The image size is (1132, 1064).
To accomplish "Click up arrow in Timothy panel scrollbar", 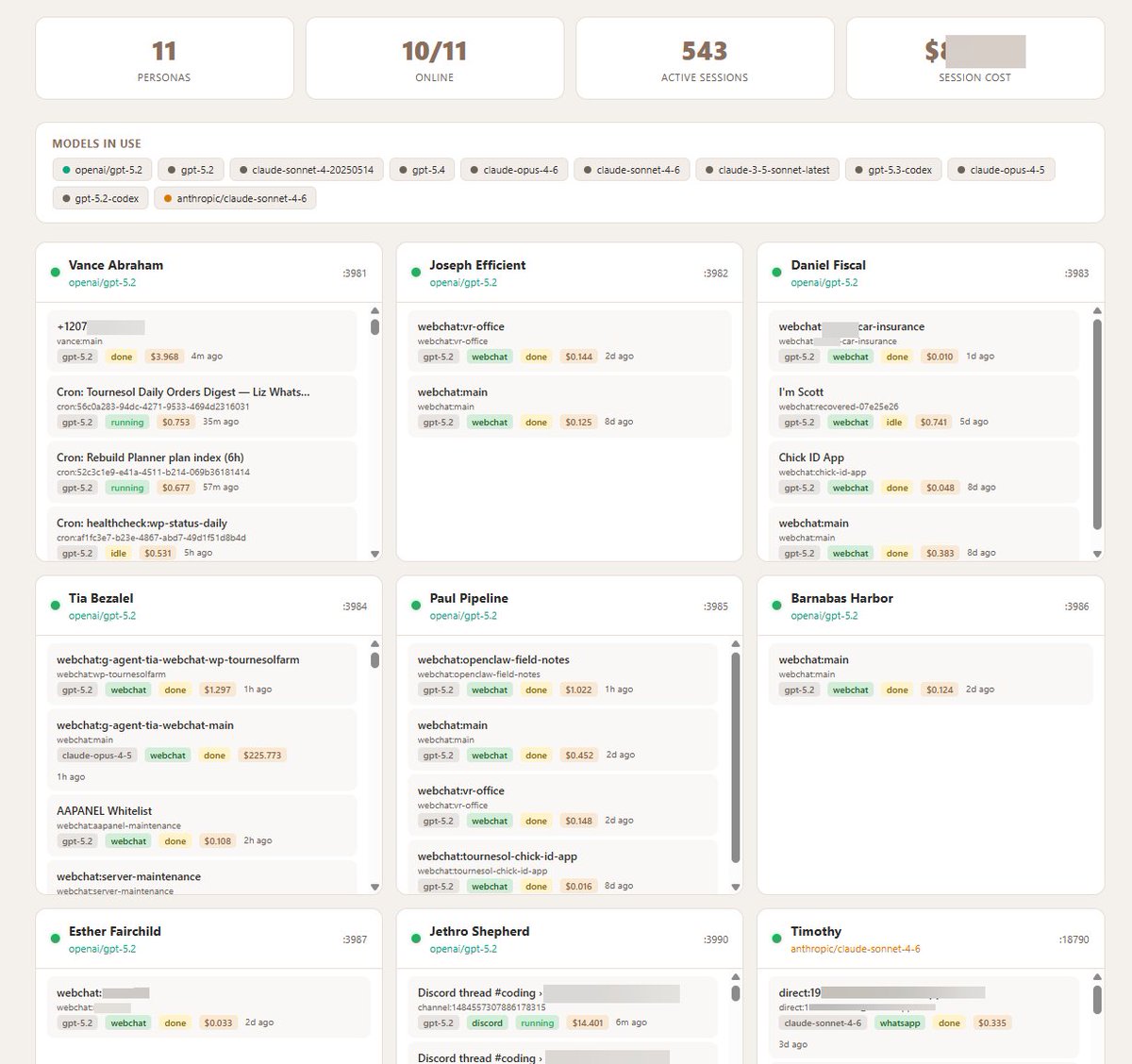I will [1096, 977].
